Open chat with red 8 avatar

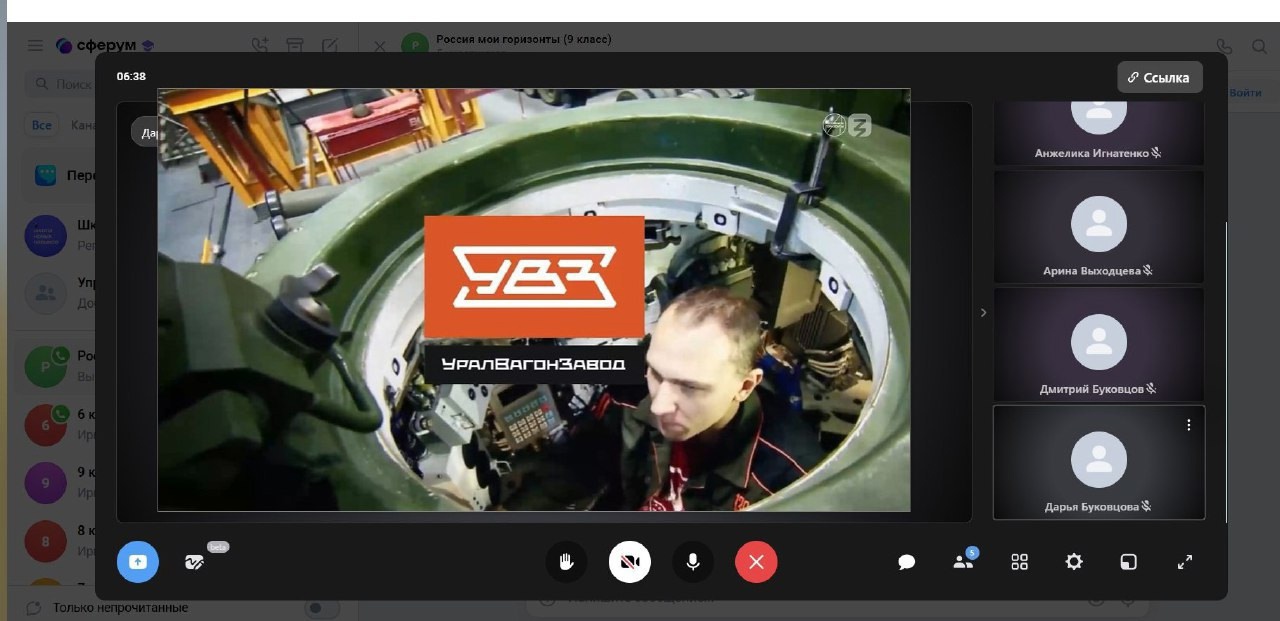[45, 541]
